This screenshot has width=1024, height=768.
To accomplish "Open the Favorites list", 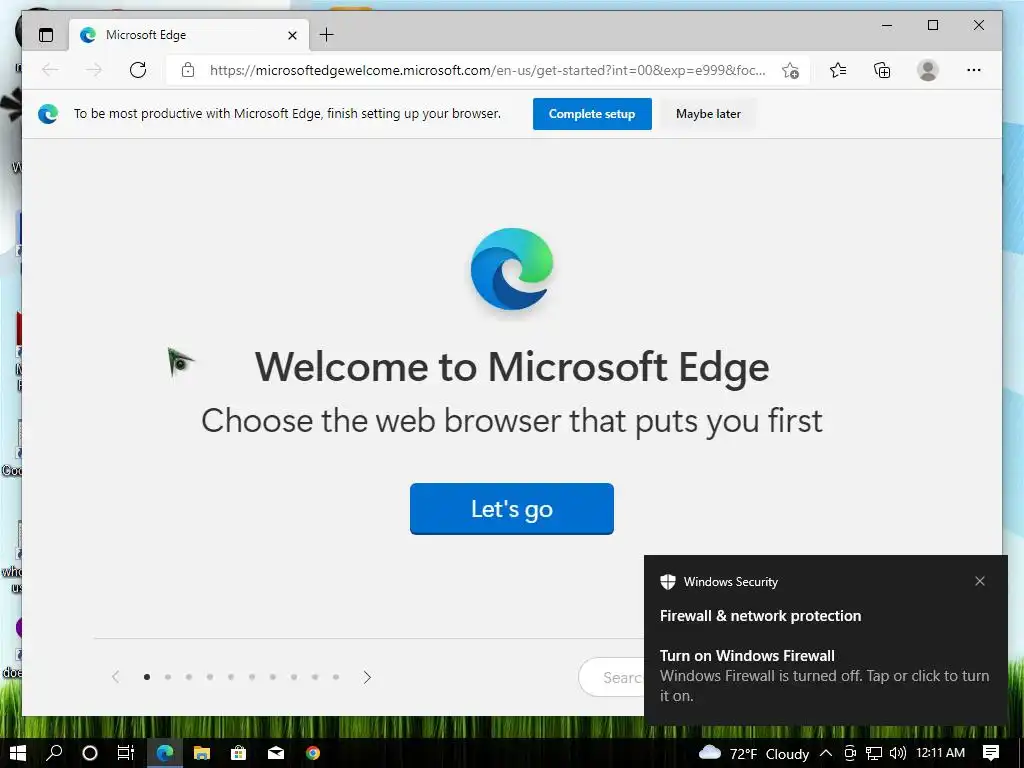I will point(838,70).
